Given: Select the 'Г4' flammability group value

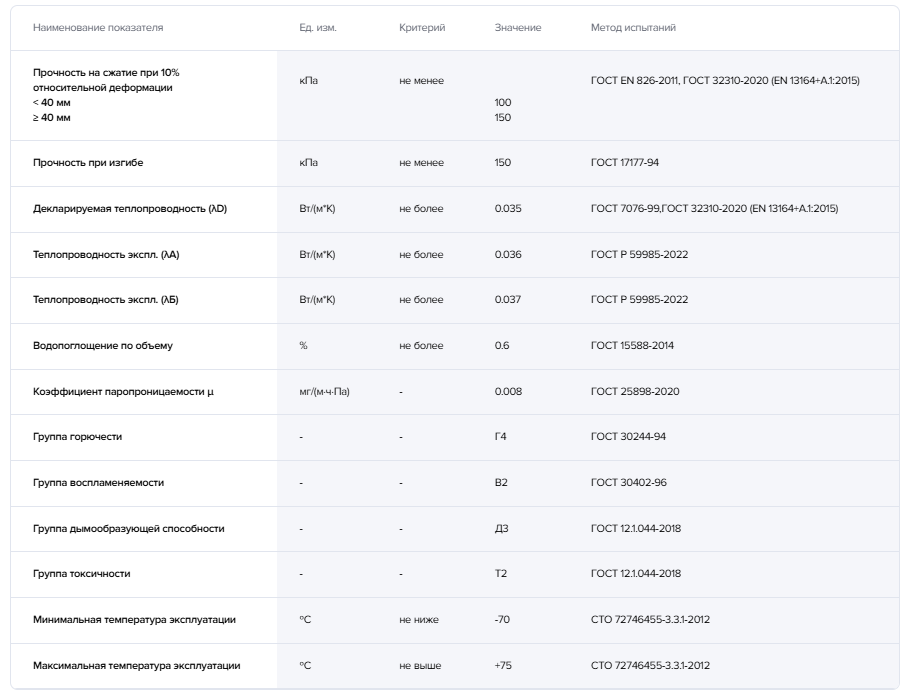Looking at the screenshot, I should (x=501, y=437).
